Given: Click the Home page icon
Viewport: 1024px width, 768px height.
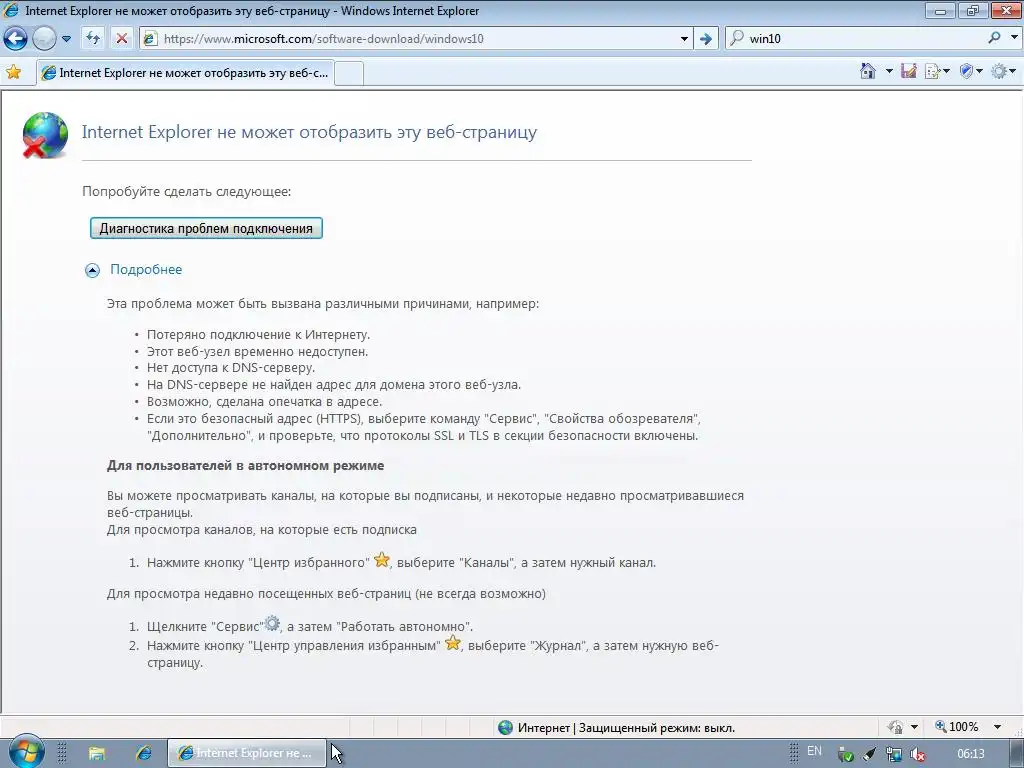Looking at the screenshot, I should pyautogui.click(x=868, y=71).
